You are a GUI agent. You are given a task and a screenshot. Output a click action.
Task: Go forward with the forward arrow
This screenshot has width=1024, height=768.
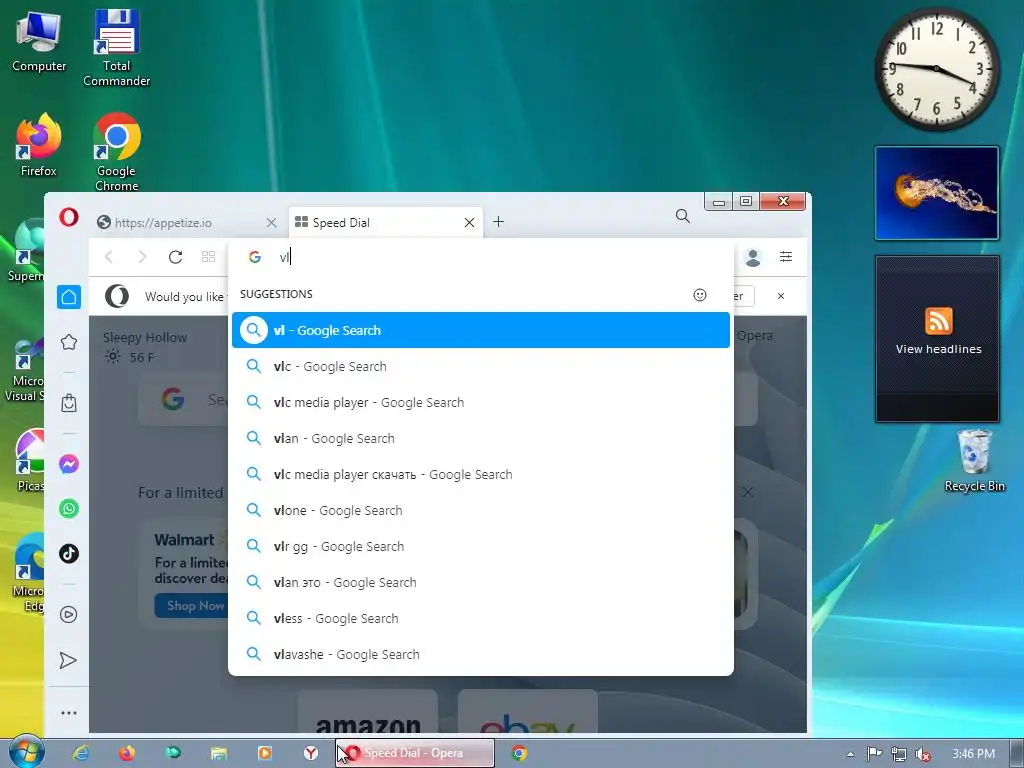pos(142,257)
